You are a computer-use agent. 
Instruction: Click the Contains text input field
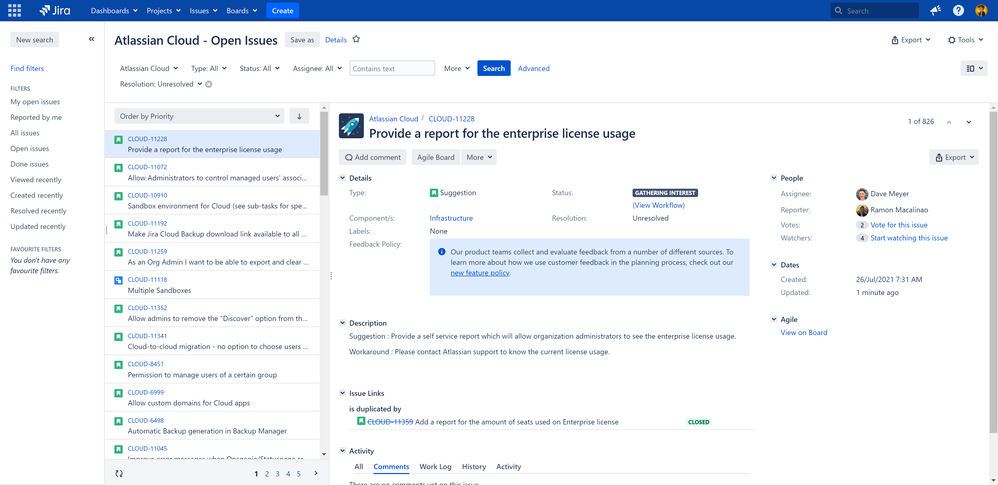392,68
